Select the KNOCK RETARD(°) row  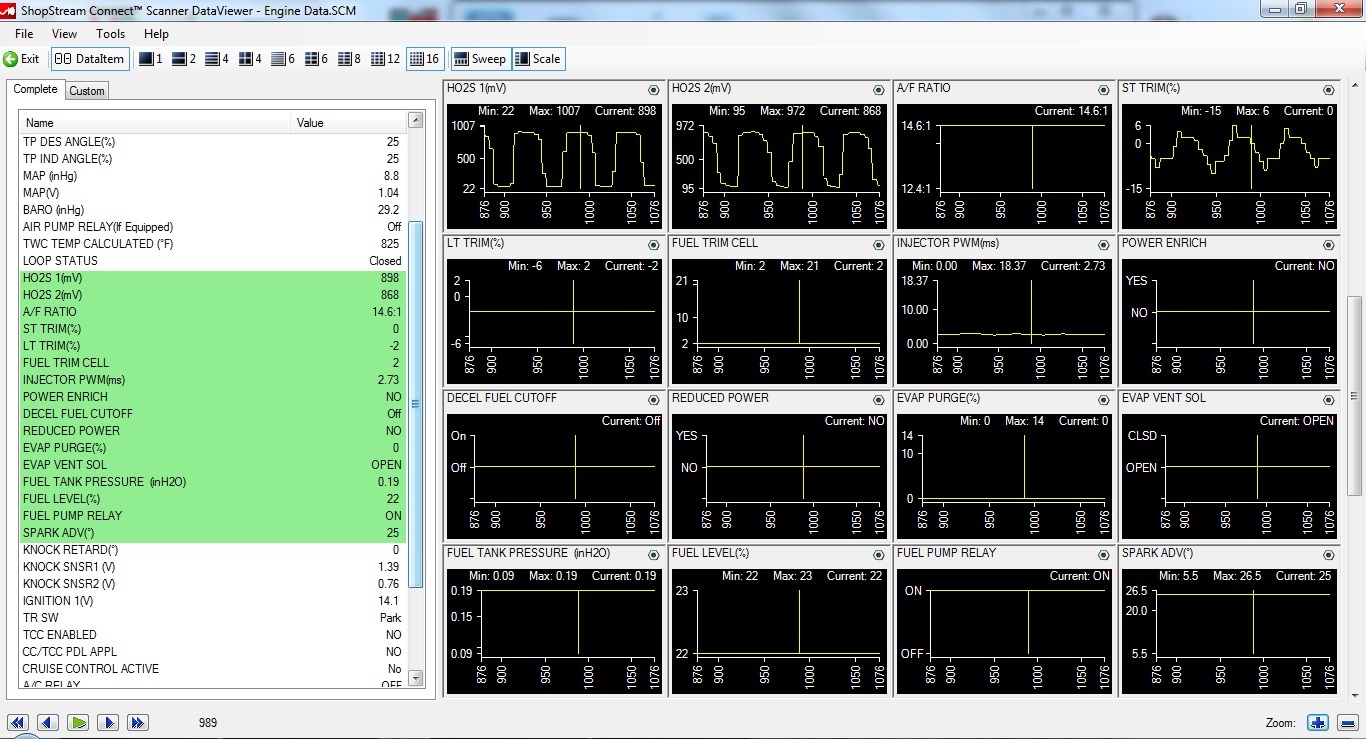(x=213, y=550)
